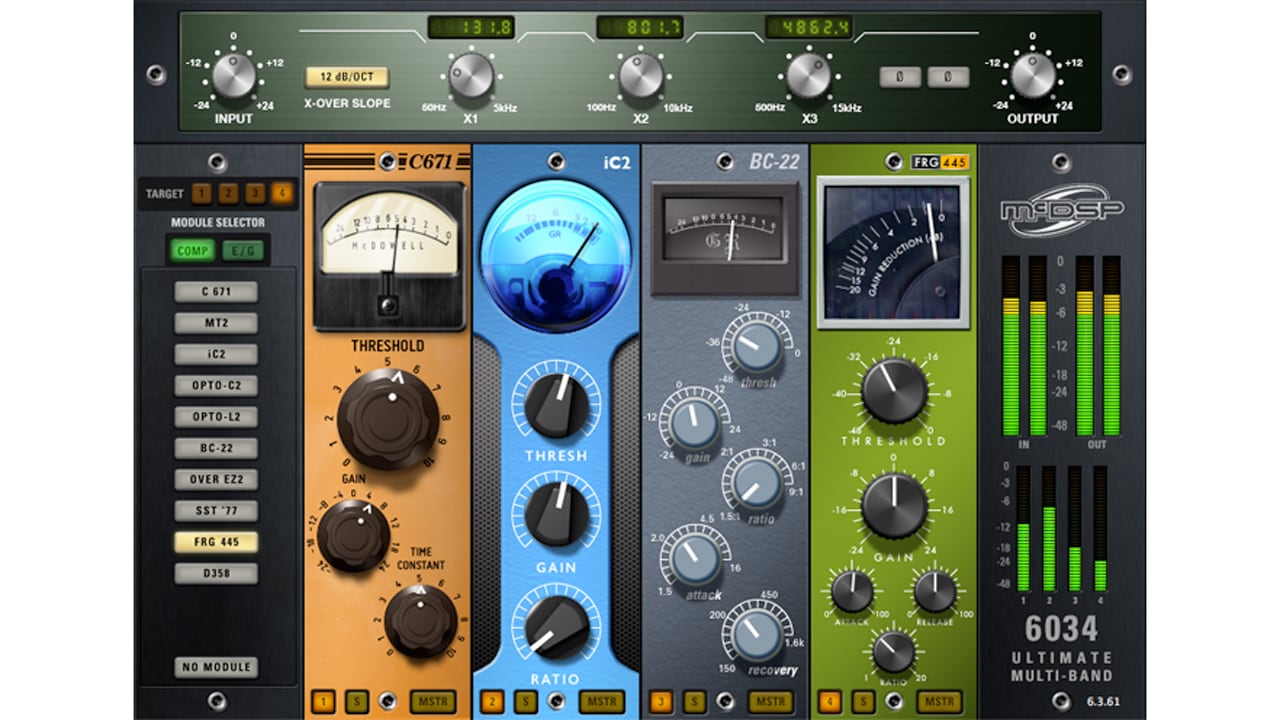Flip the round toggle switch under iC2
This screenshot has height=720, width=1280.
coord(557,701)
